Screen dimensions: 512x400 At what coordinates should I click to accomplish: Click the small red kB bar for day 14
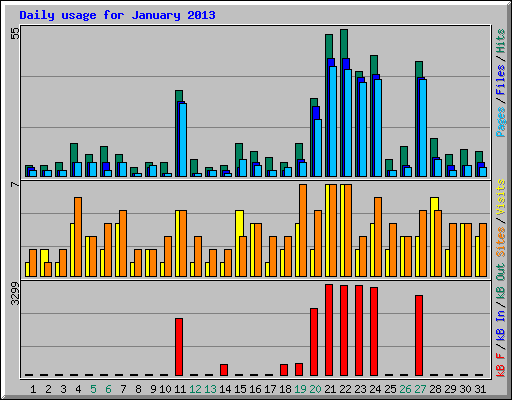(x=224, y=370)
